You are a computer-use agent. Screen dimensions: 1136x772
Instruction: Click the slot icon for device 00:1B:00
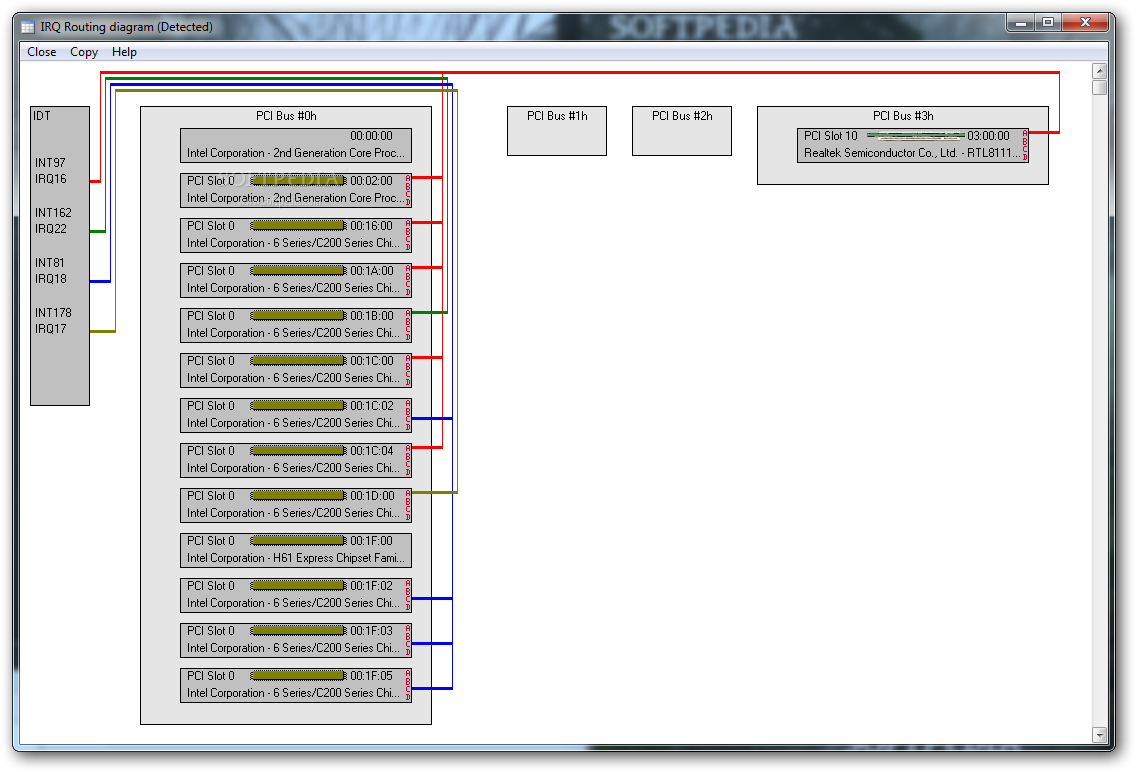tap(298, 316)
